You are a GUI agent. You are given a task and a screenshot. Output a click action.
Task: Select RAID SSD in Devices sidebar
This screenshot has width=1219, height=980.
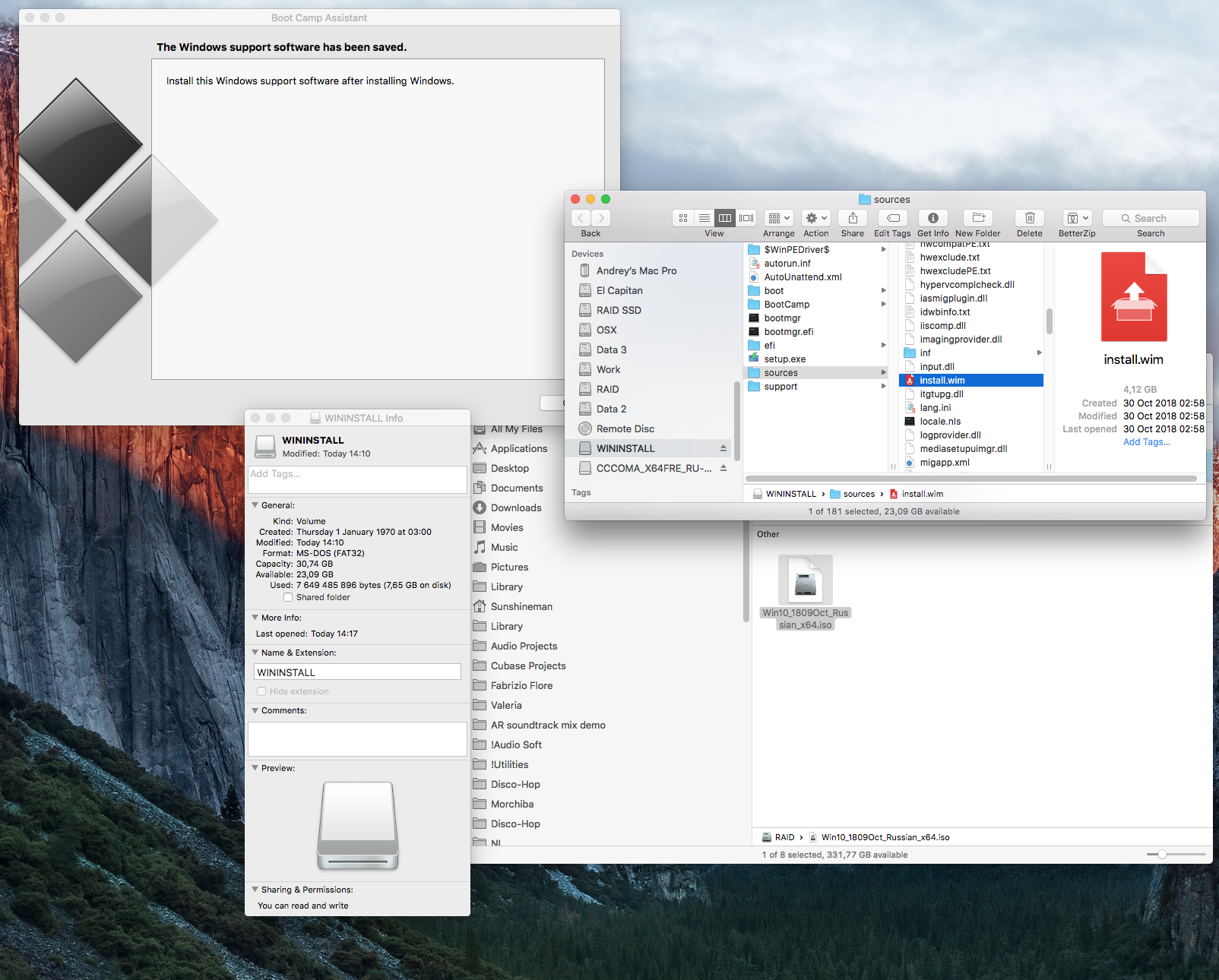[619, 310]
